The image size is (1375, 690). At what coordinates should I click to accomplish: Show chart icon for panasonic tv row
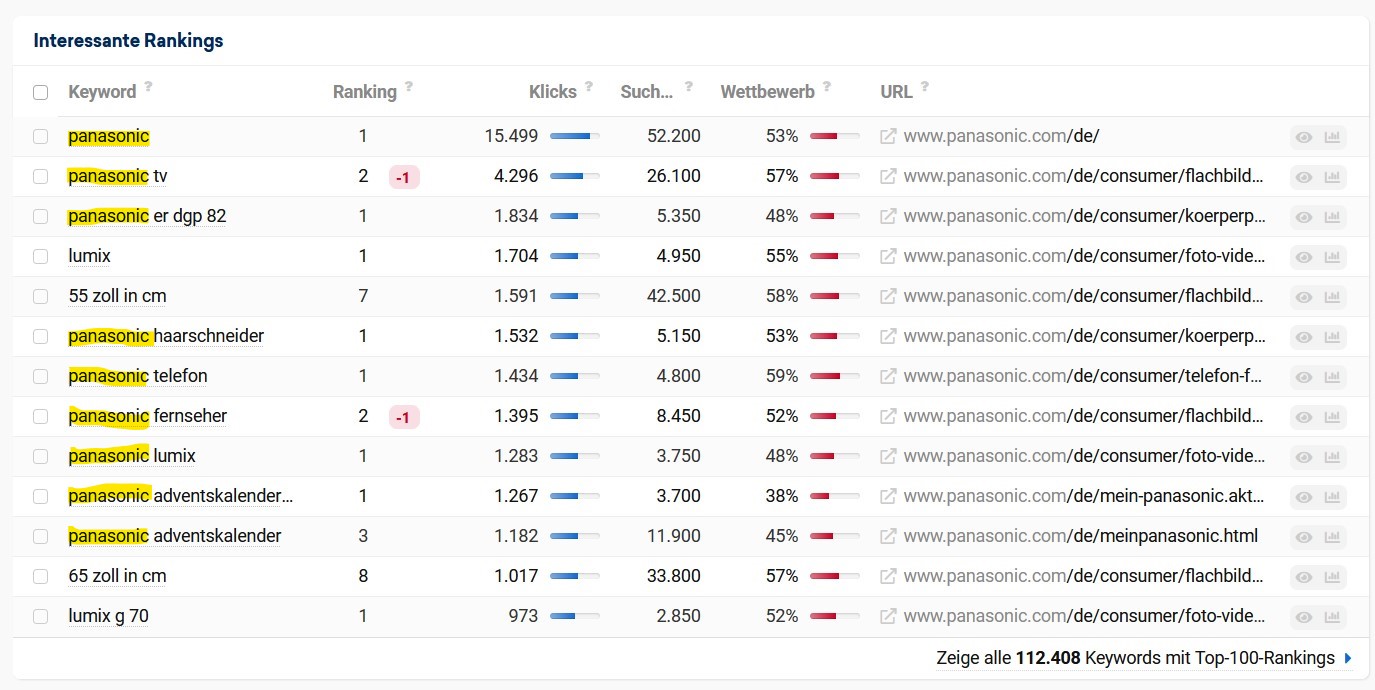click(x=1332, y=177)
